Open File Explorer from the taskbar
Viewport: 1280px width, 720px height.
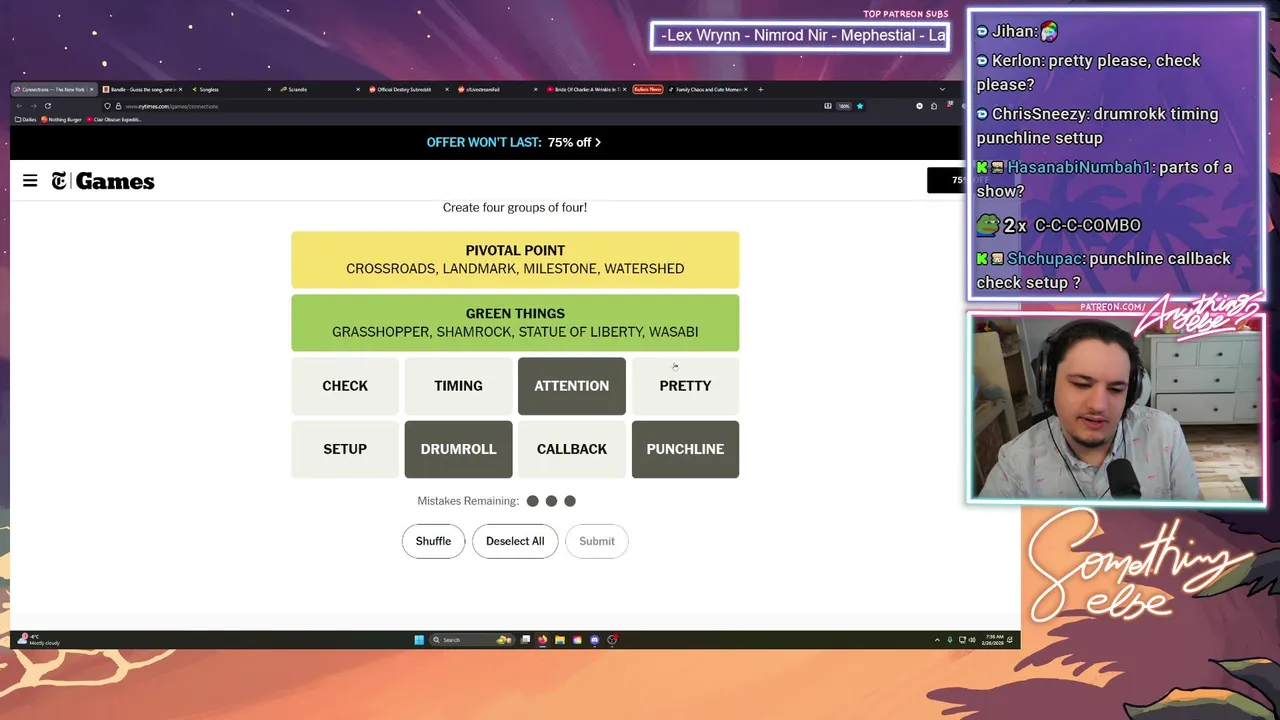560,640
